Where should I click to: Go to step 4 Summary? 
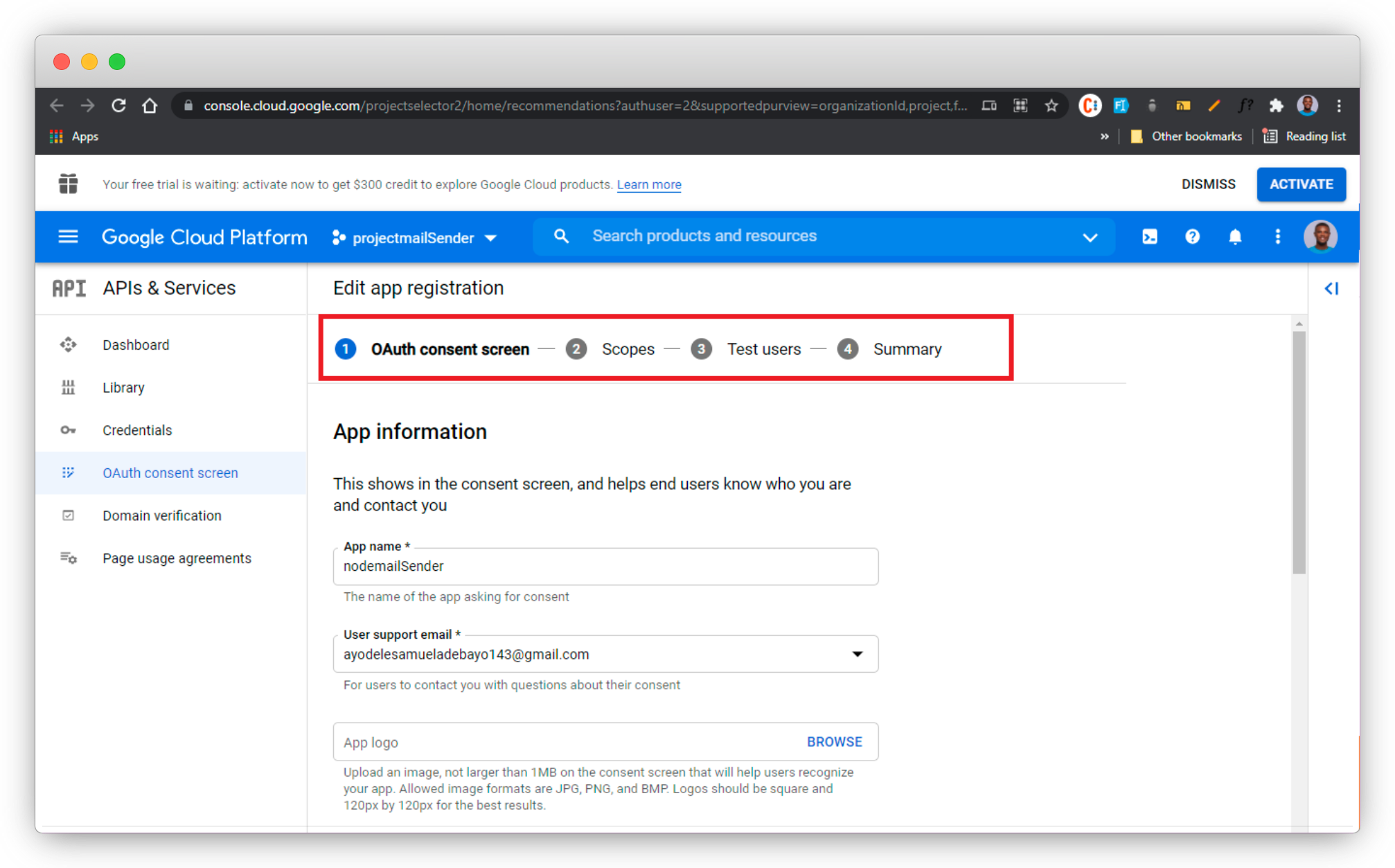pyautogui.click(x=889, y=349)
